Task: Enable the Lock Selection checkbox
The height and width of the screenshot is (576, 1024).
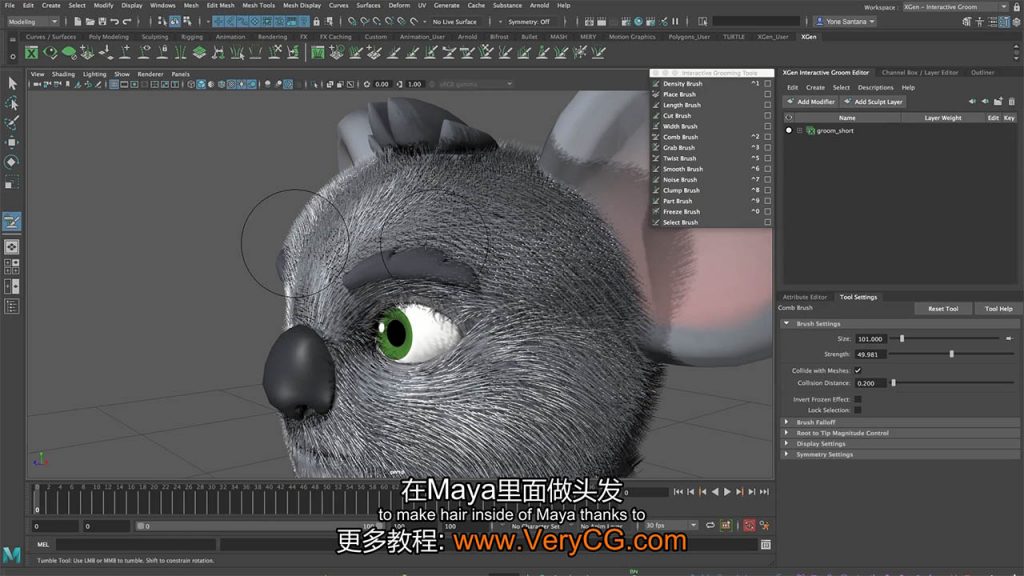Action: [x=857, y=410]
